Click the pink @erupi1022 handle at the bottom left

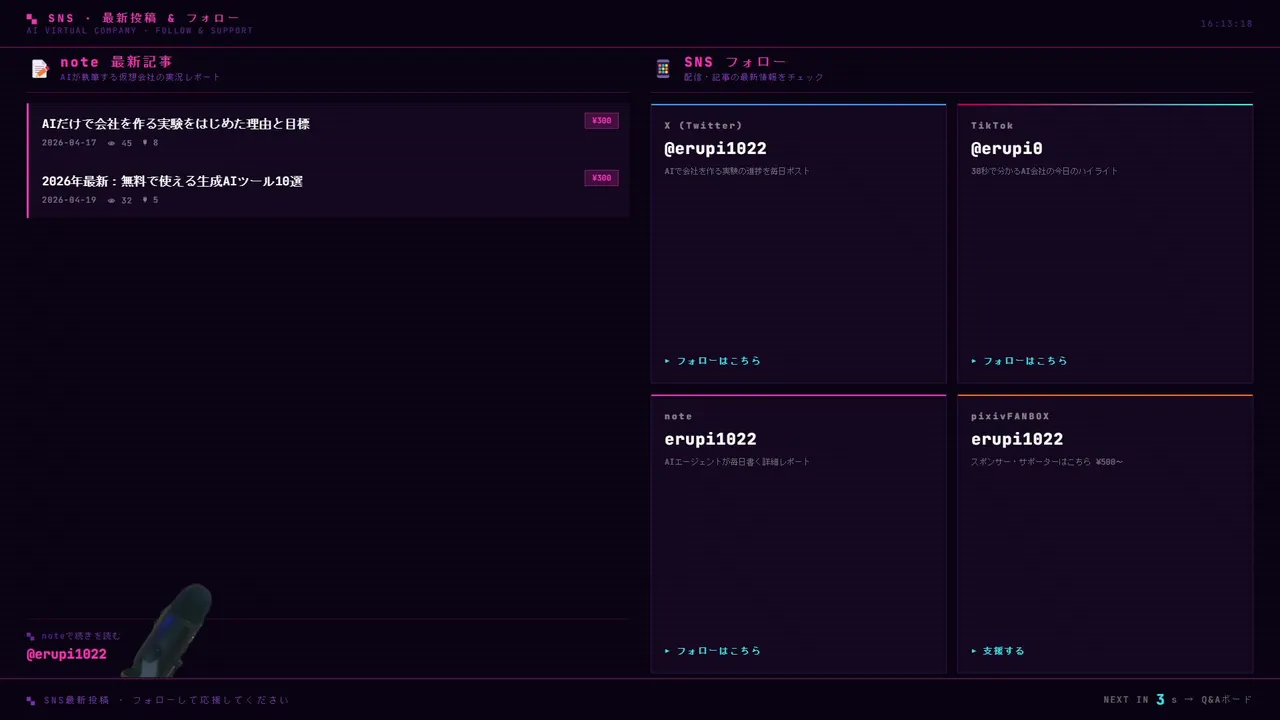[66, 654]
